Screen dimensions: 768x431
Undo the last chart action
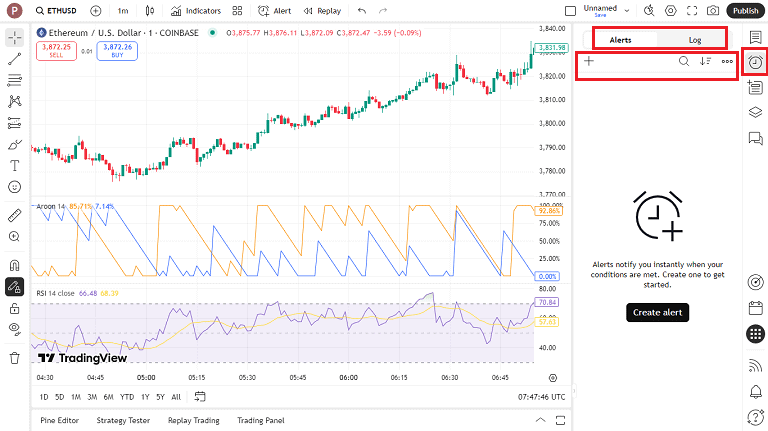[x=362, y=11]
